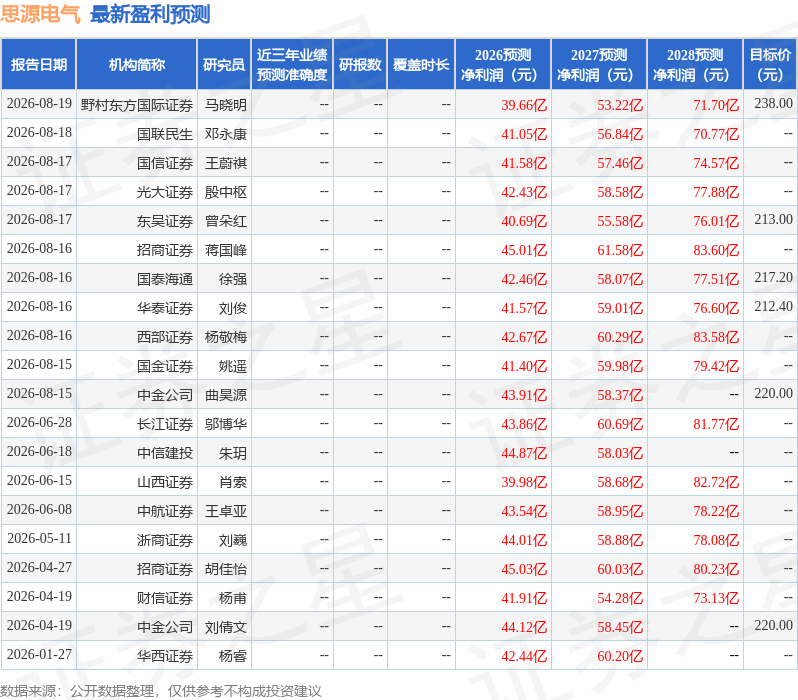Viewport: 798px width, 700px height.
Task: Click the 2026预测净利润 column header
Action: (x=503, y=65)
